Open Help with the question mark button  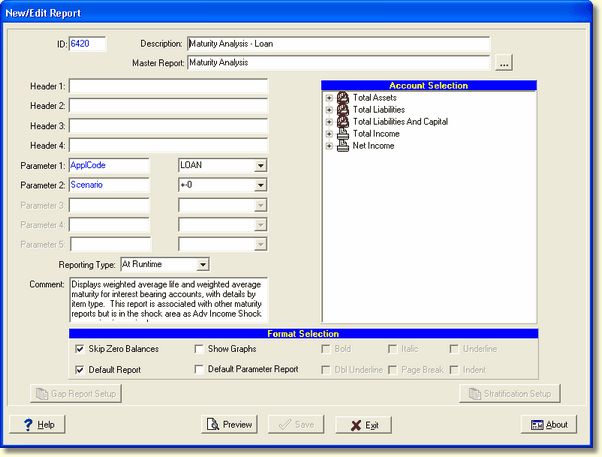coord(39,425)
